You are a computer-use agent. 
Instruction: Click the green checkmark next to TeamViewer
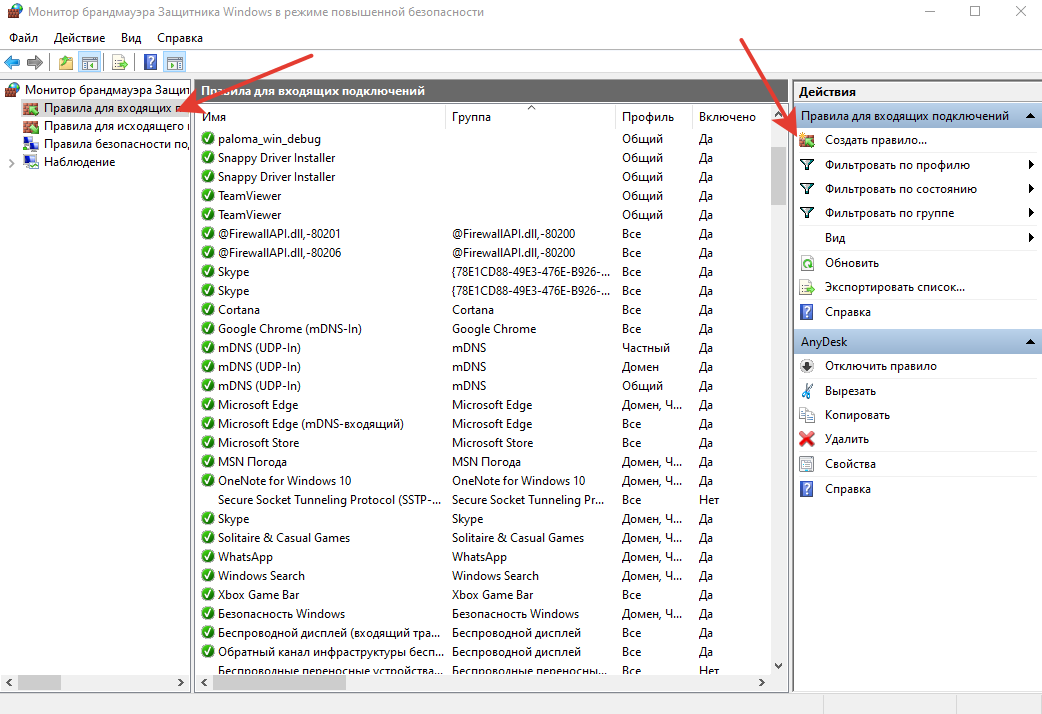[208, 196]
